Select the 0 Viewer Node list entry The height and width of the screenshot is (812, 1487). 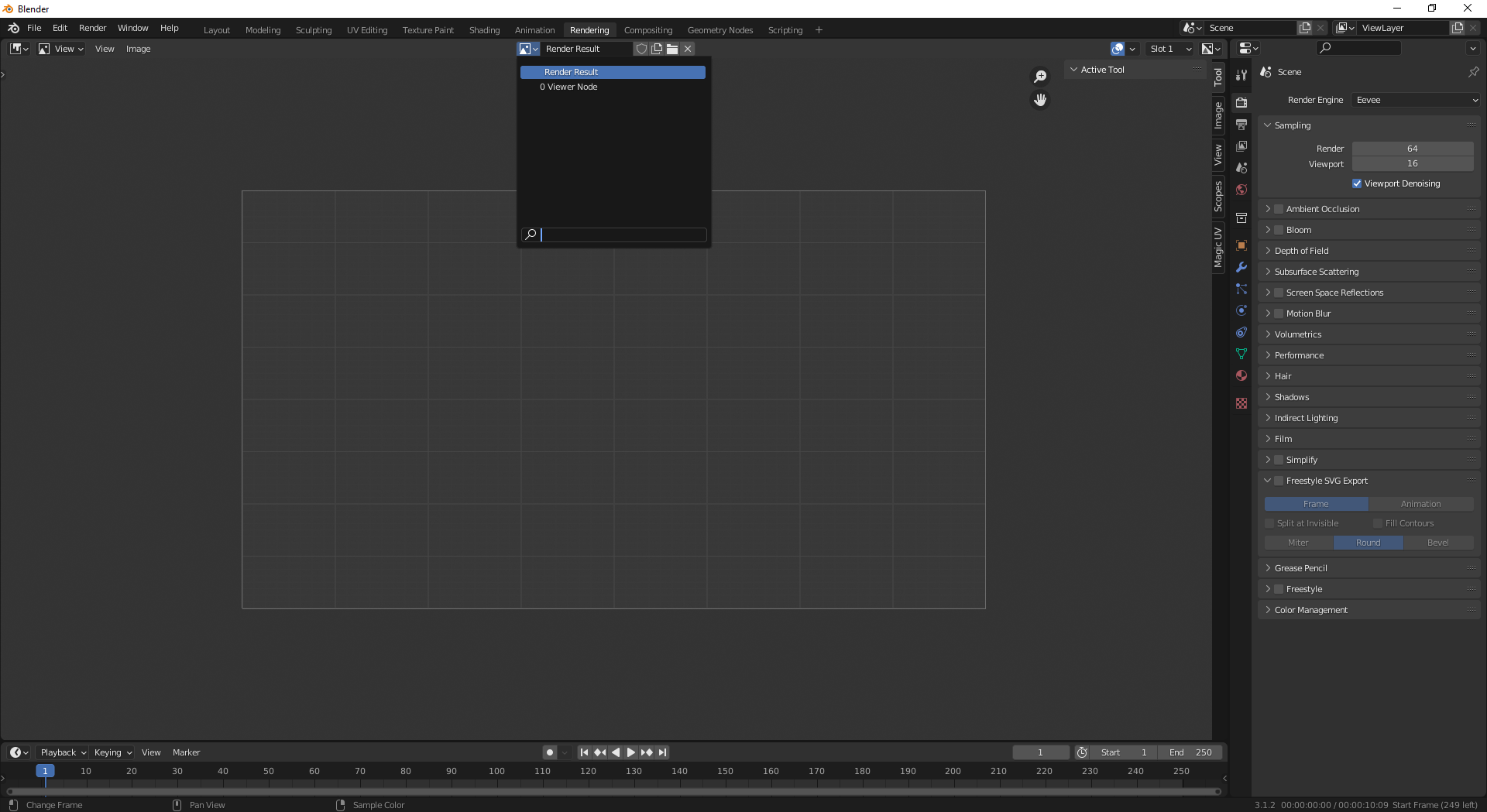[613, 87]
